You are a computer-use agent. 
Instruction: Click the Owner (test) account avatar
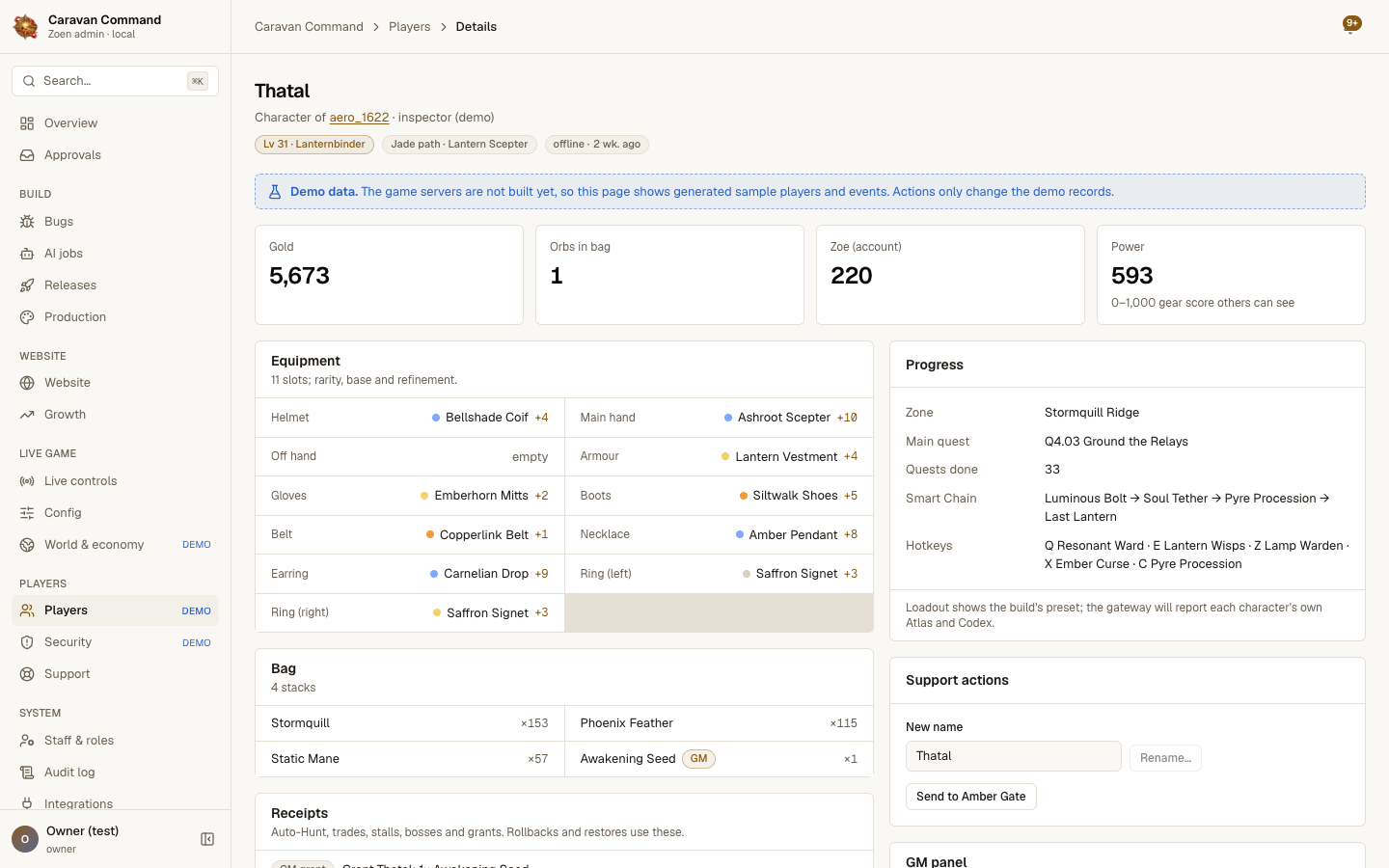(x=25, y=839)
